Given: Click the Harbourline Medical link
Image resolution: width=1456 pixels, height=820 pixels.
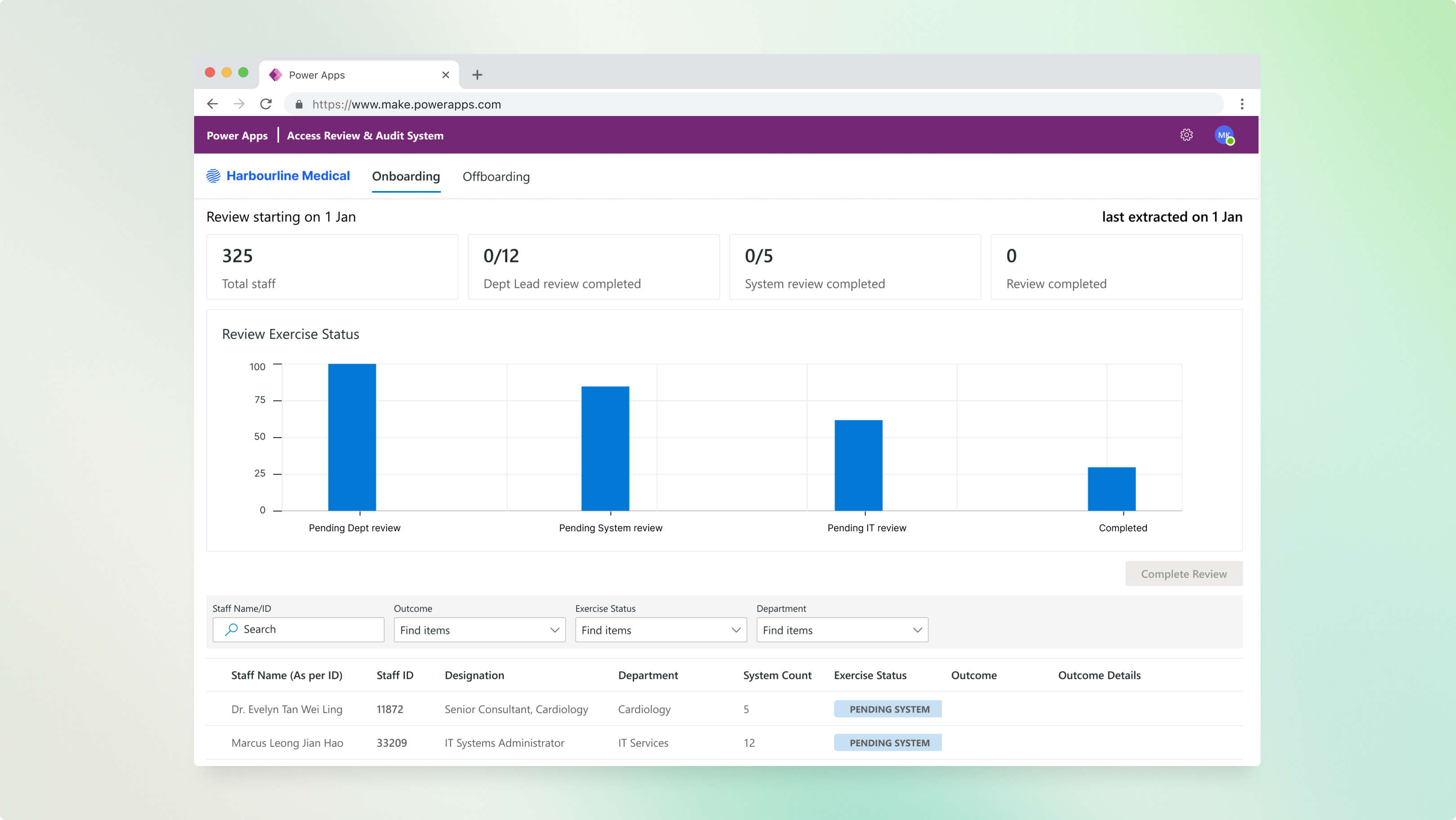Looking at the screenshot, I should pyautogui.click(x=288, y=175).
